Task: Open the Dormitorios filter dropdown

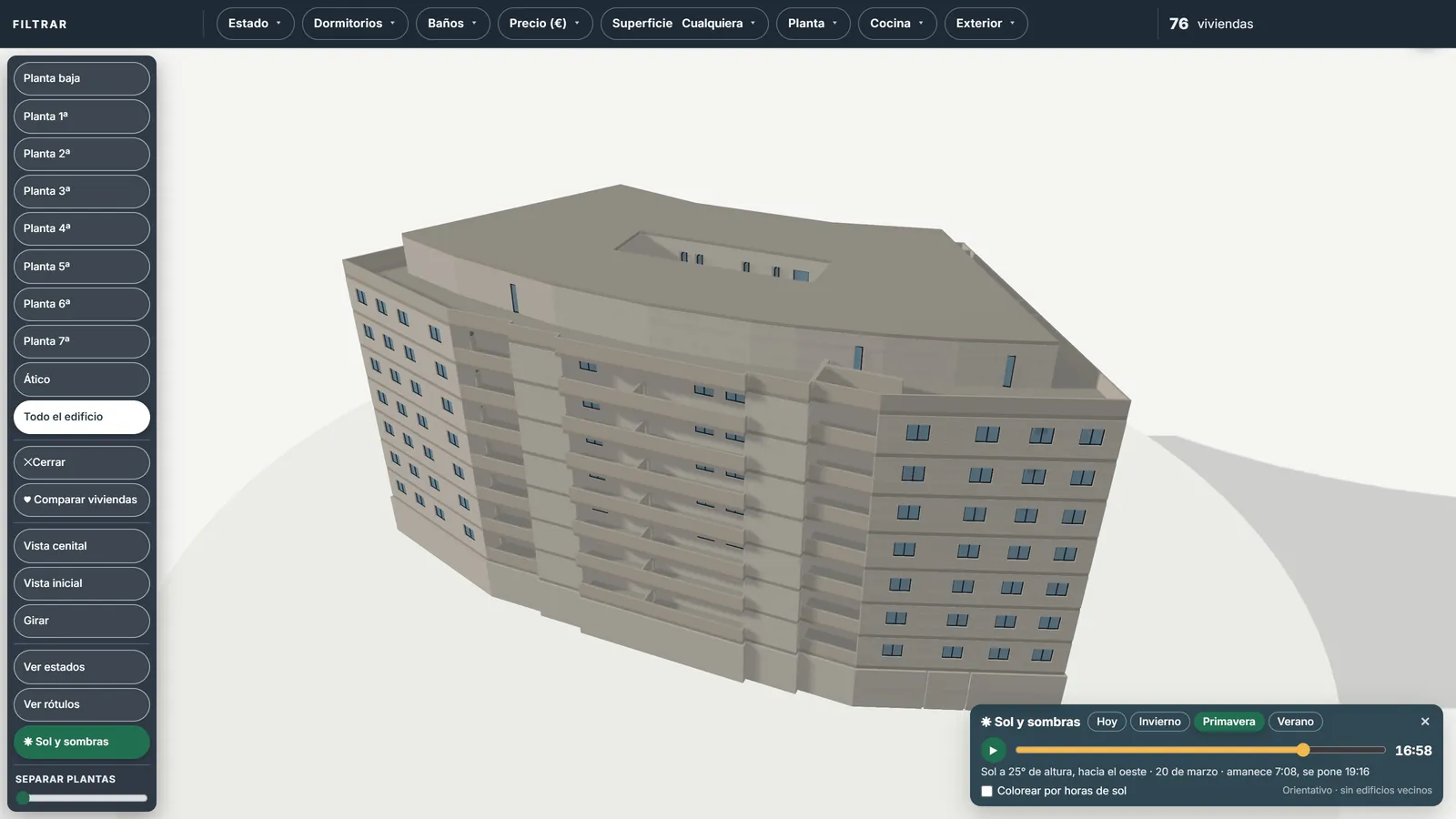Action: tap(355, 24)
